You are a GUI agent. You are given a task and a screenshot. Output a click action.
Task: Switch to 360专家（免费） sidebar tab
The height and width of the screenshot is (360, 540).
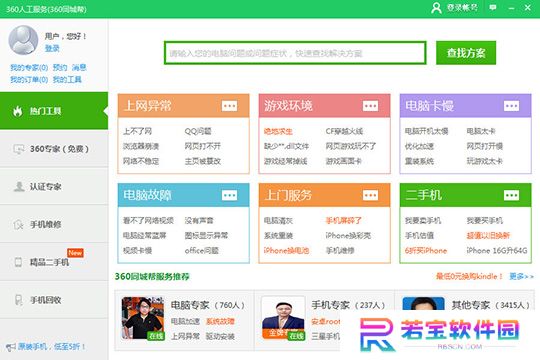[54, 149]
